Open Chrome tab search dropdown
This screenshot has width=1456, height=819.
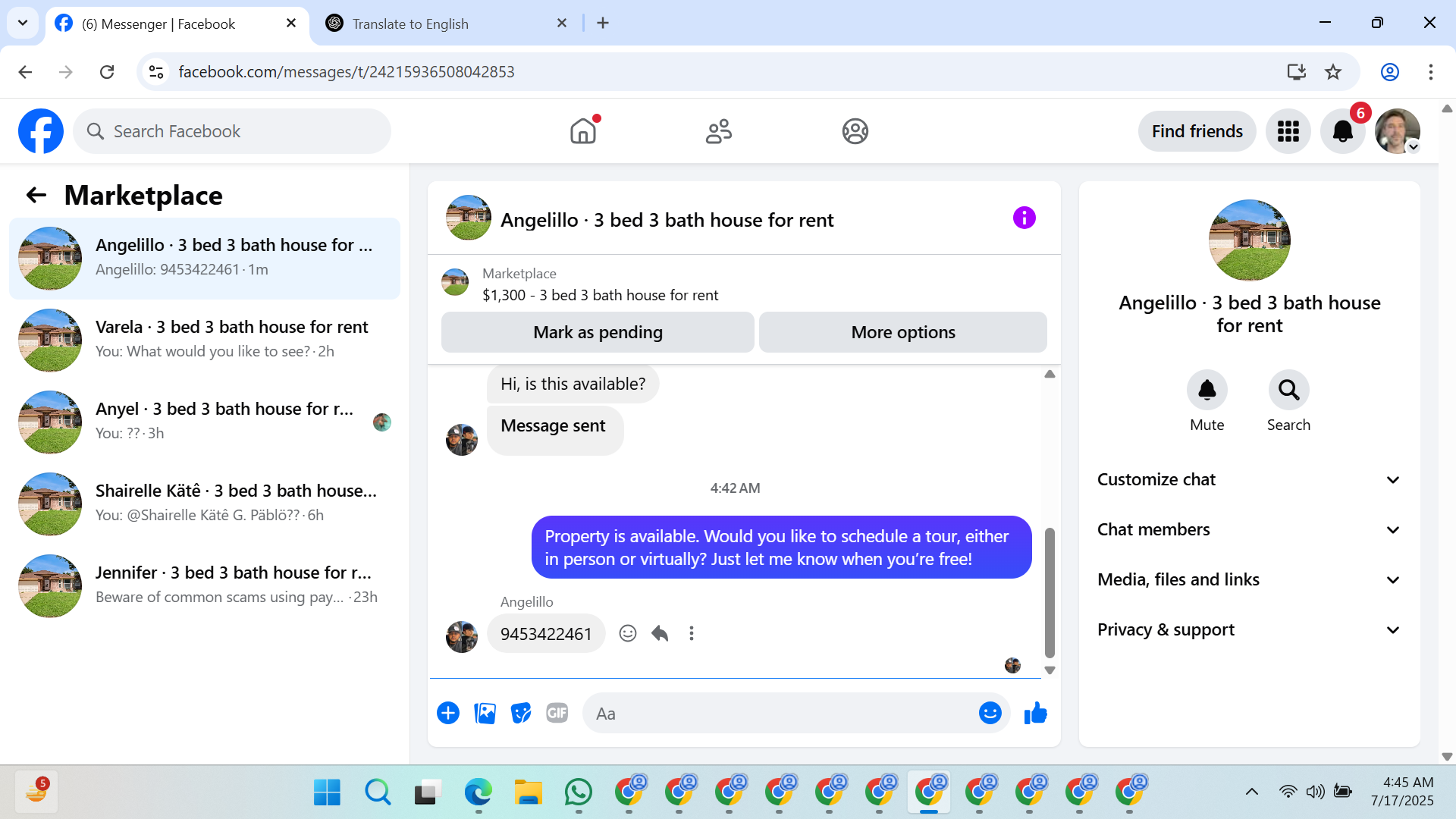point(23,23)
